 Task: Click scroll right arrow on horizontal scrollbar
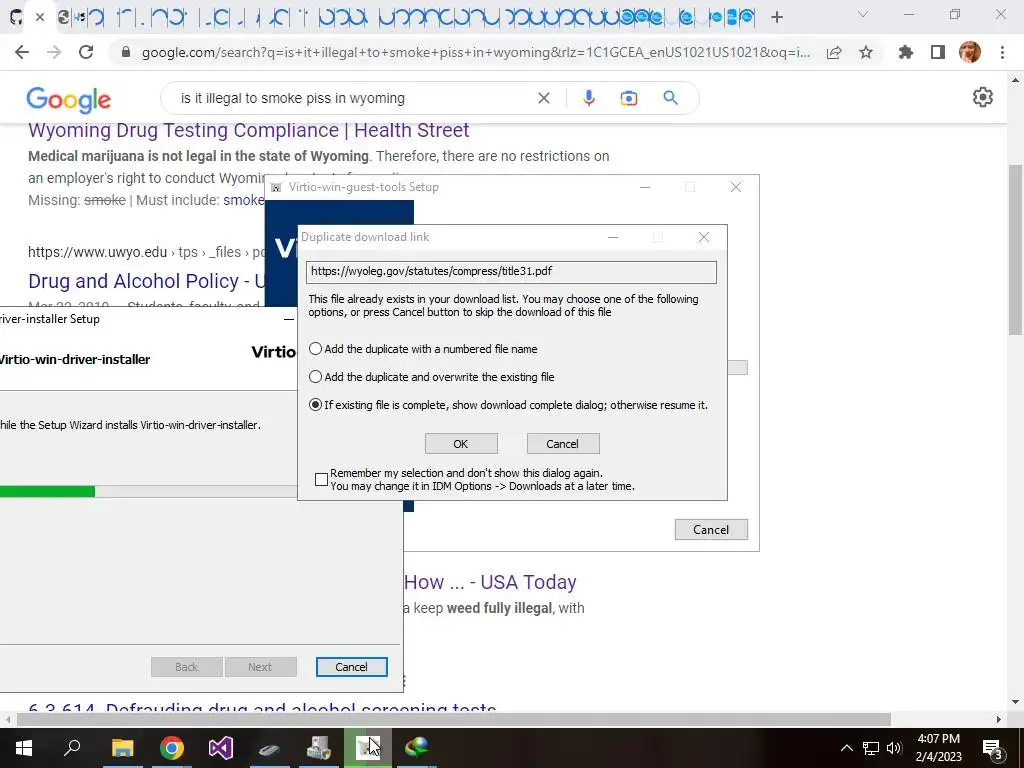pos(999,719)
